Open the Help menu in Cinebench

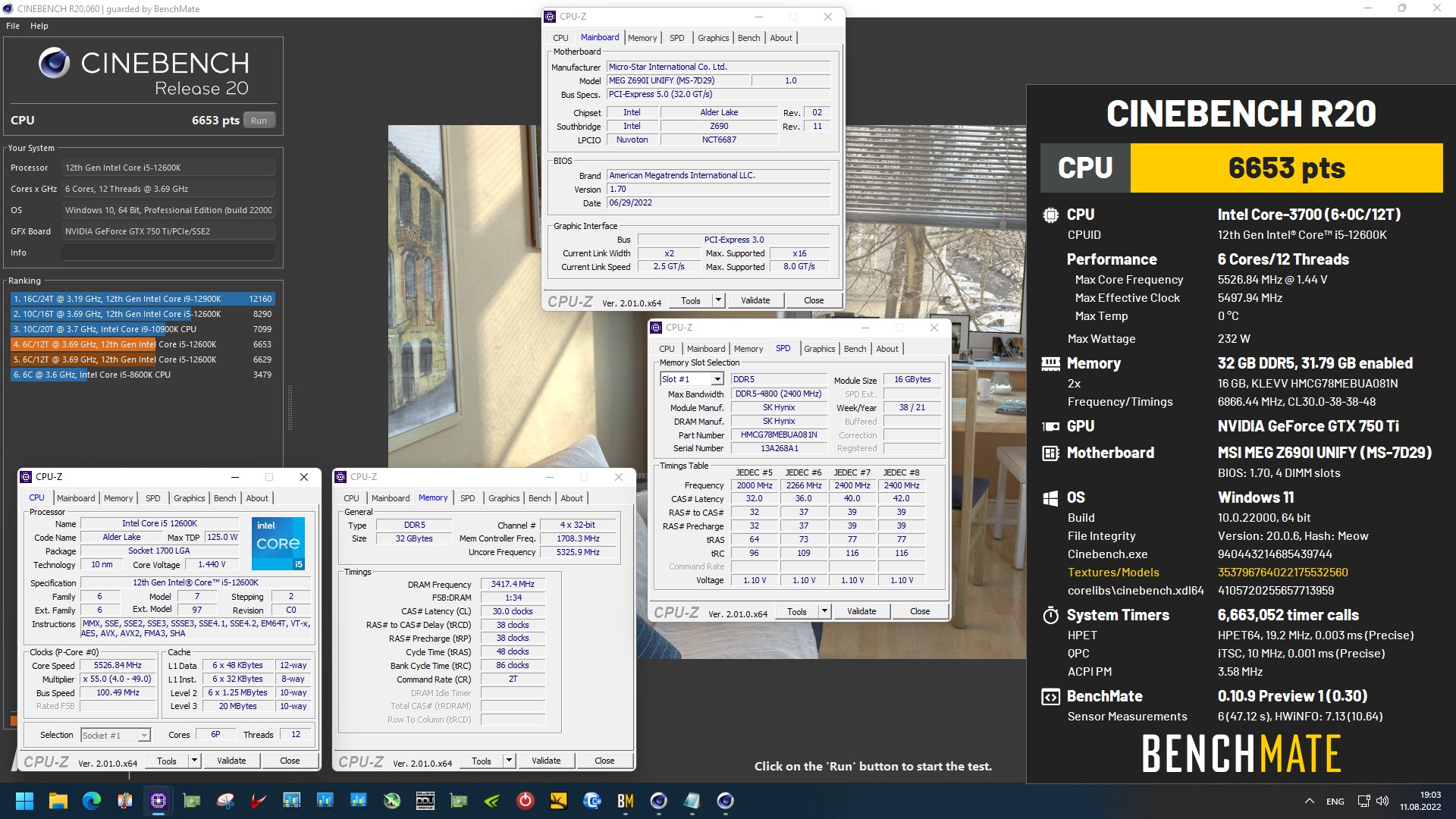tap(39, 26)
